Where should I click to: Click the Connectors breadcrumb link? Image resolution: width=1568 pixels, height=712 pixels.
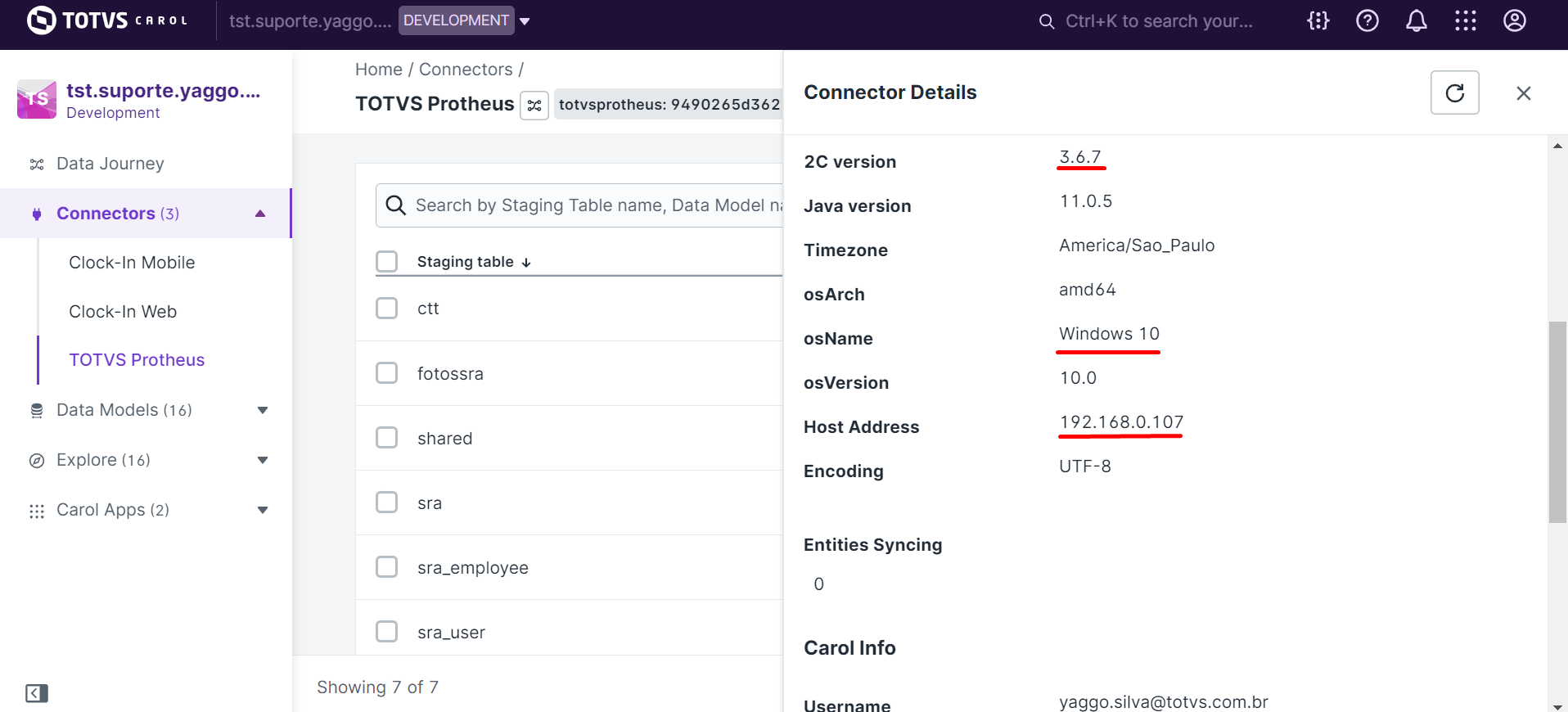tap(466, 70)
